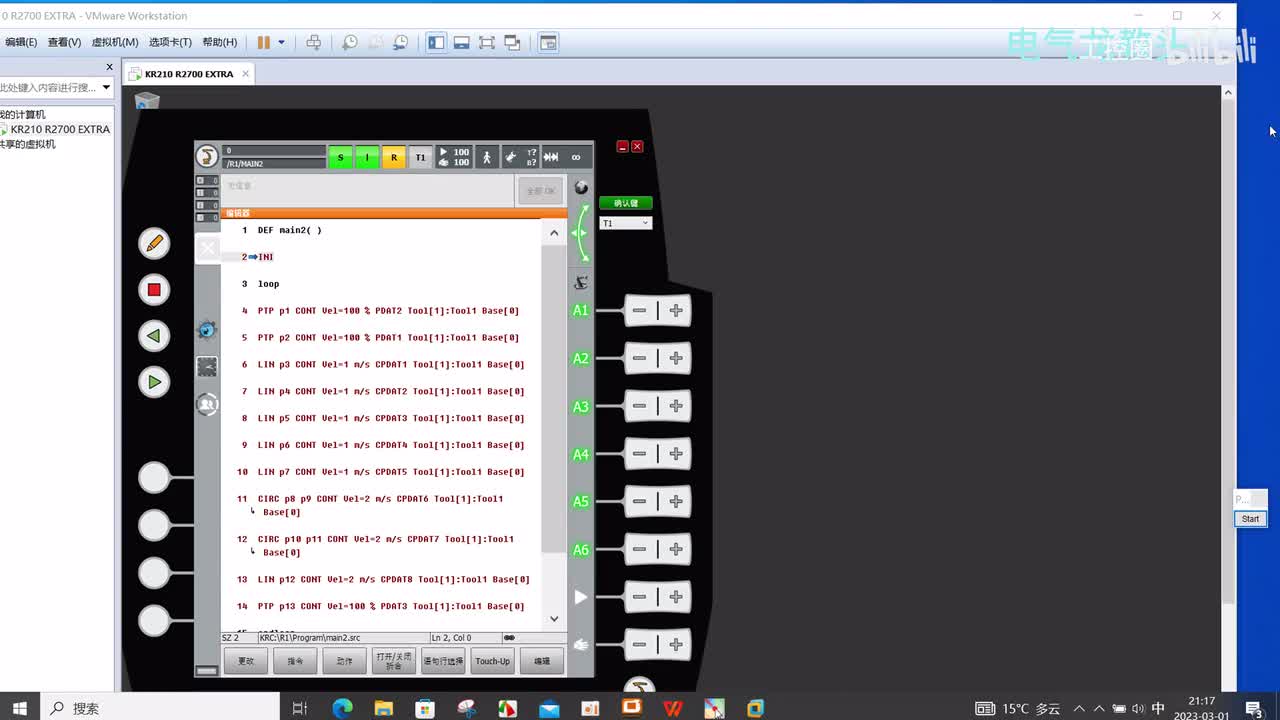Select line 4 PTP p1 motion statement
The height and width of the screenshot is (720, 1280).
tap(388, 311)
